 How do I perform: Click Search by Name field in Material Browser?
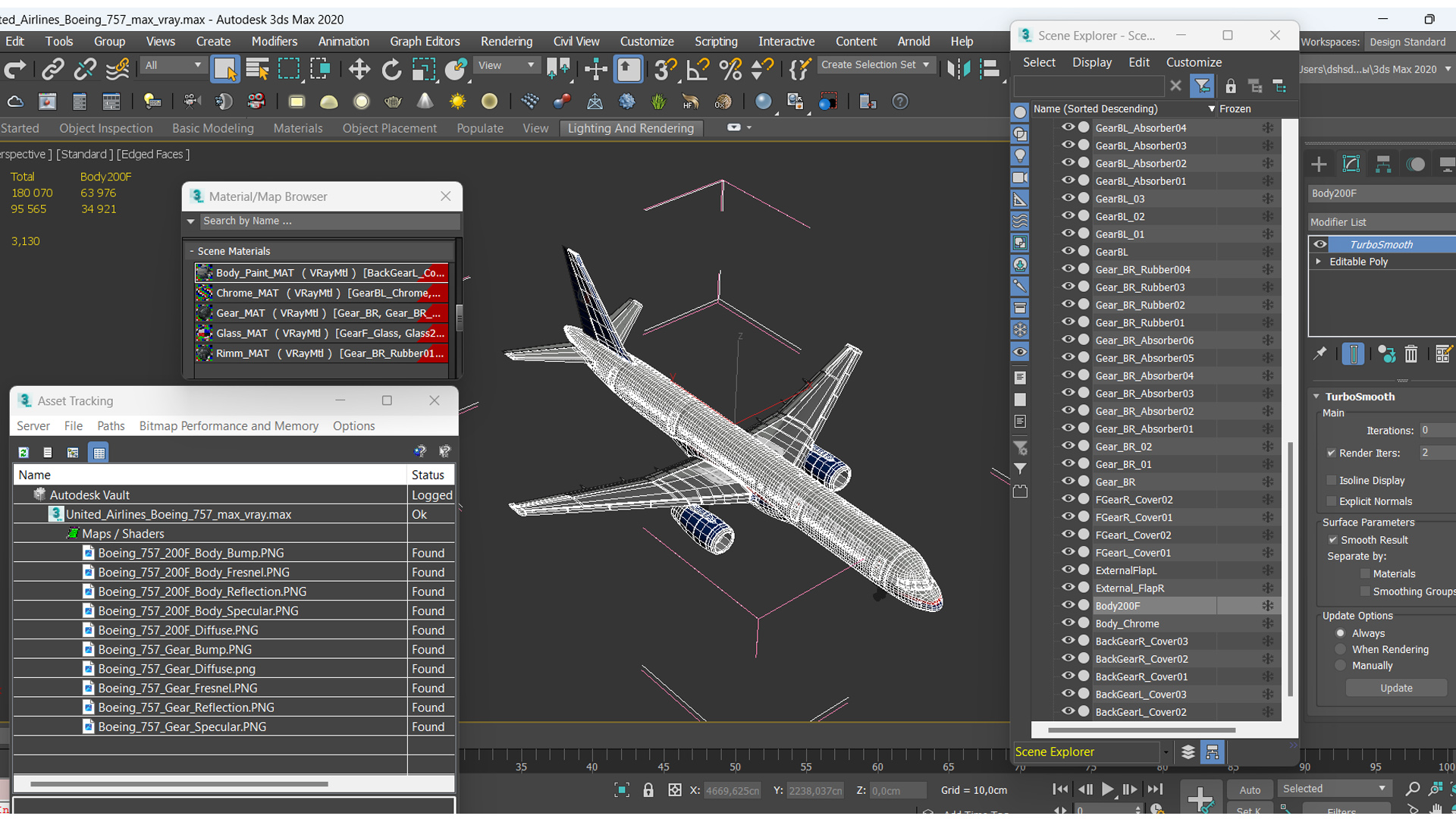coord(330,221)
